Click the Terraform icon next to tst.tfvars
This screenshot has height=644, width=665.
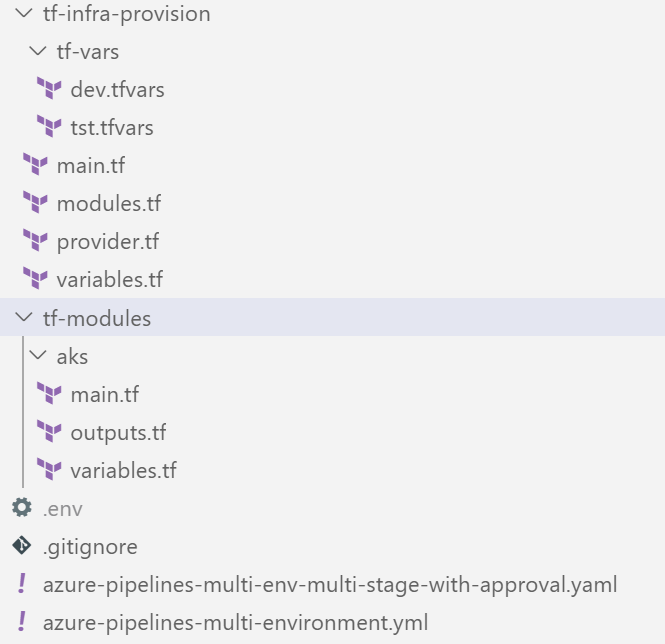point(49,126)
